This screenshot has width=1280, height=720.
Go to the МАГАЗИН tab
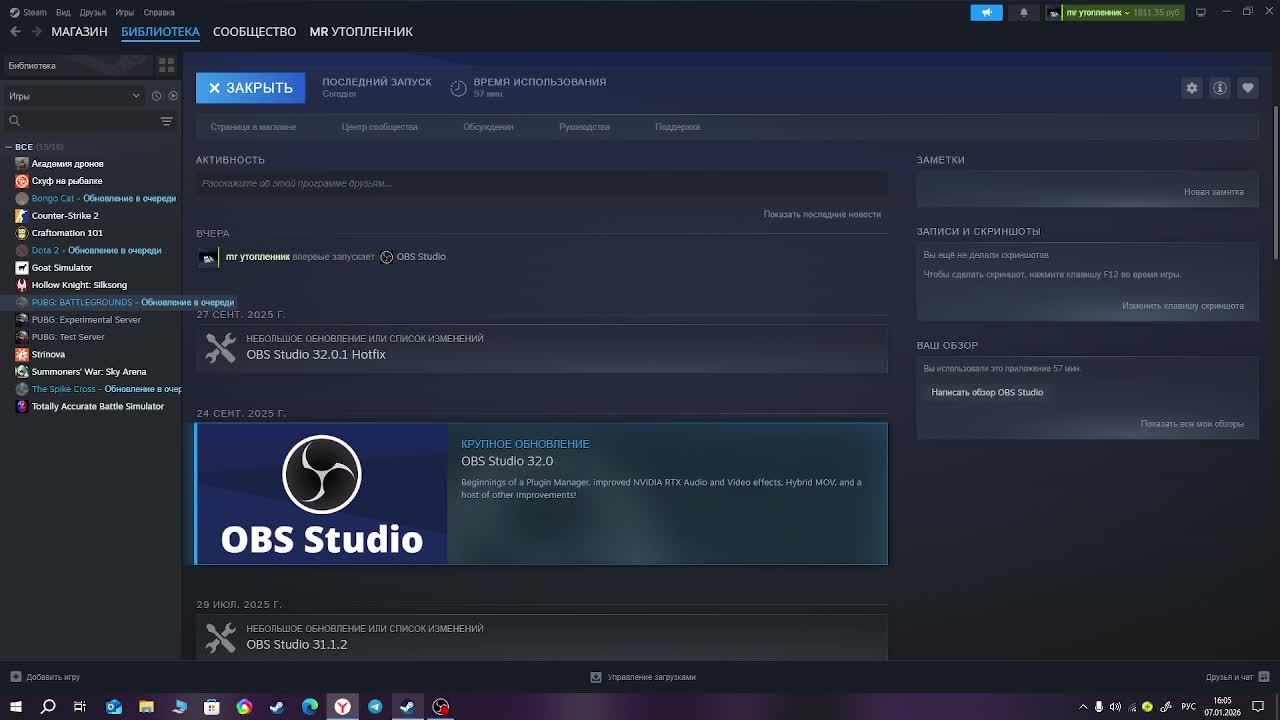(x=79, y=32)
